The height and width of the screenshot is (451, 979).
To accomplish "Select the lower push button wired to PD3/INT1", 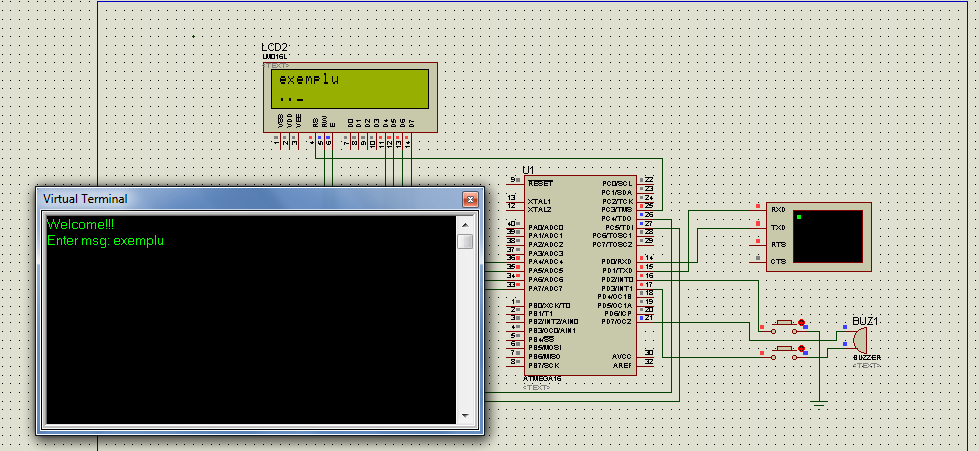I will 783,352.
